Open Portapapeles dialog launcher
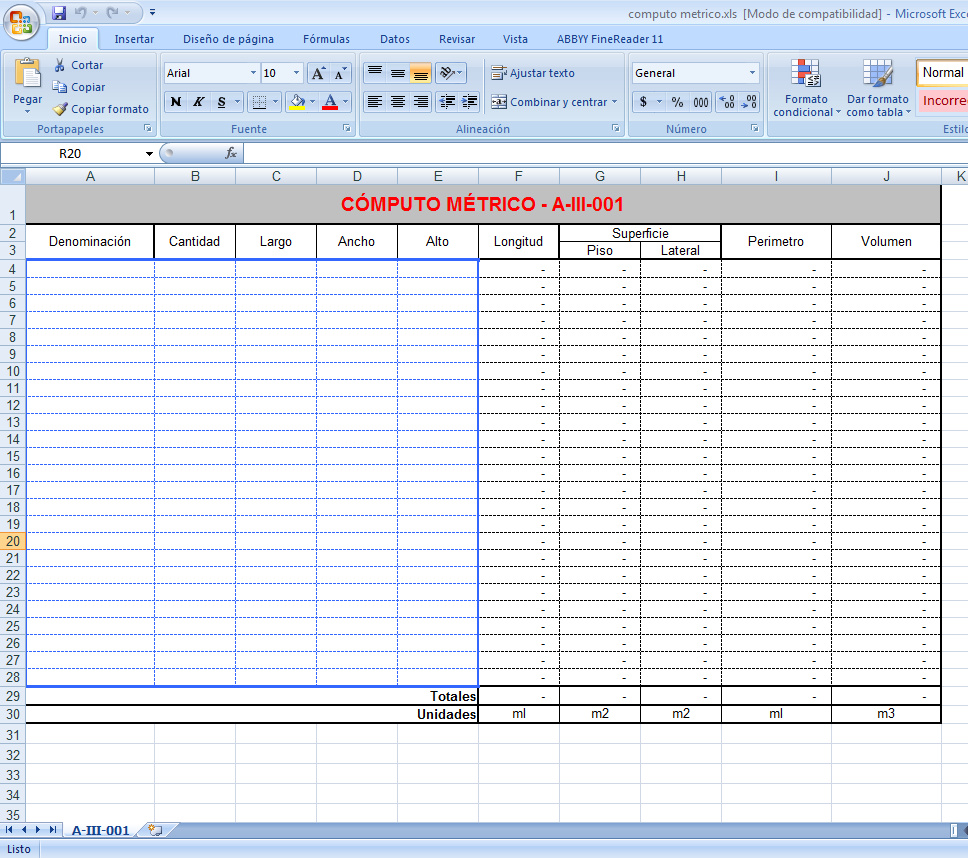Image resolution: width=968 pixels, height=858 pixels. (x=148, y=128)
